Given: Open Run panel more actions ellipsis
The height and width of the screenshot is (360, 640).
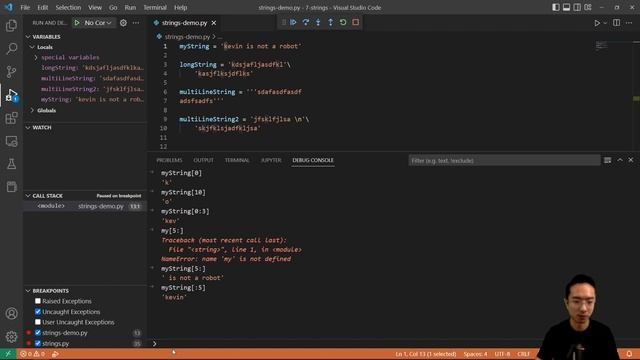Looking at the screenshot, I should 136,23.
